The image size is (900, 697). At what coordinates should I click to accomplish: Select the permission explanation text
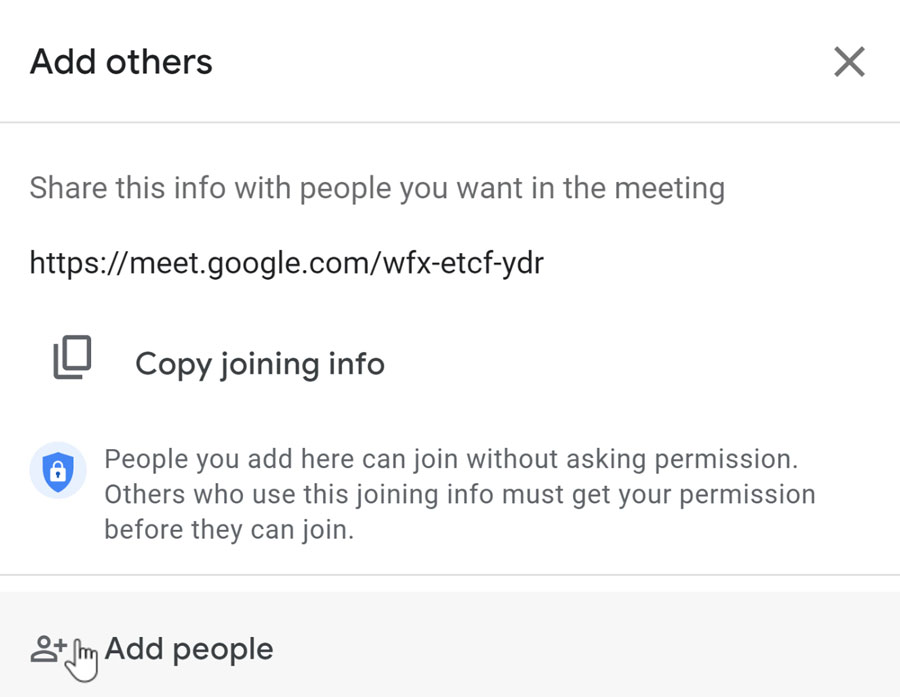[x=458, y=494]
